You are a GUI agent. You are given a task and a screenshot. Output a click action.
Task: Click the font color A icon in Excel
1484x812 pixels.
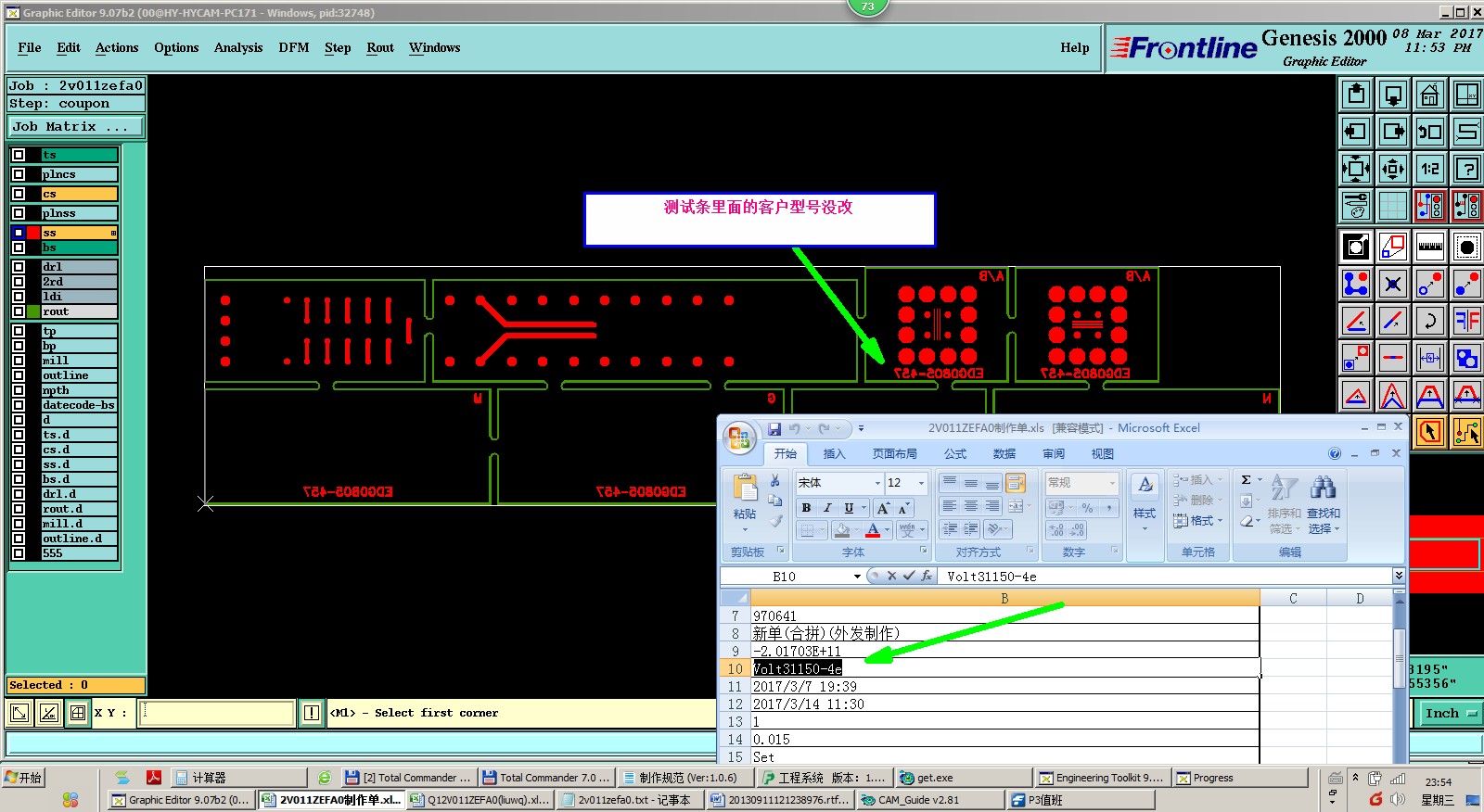click(x=873, y=530)
